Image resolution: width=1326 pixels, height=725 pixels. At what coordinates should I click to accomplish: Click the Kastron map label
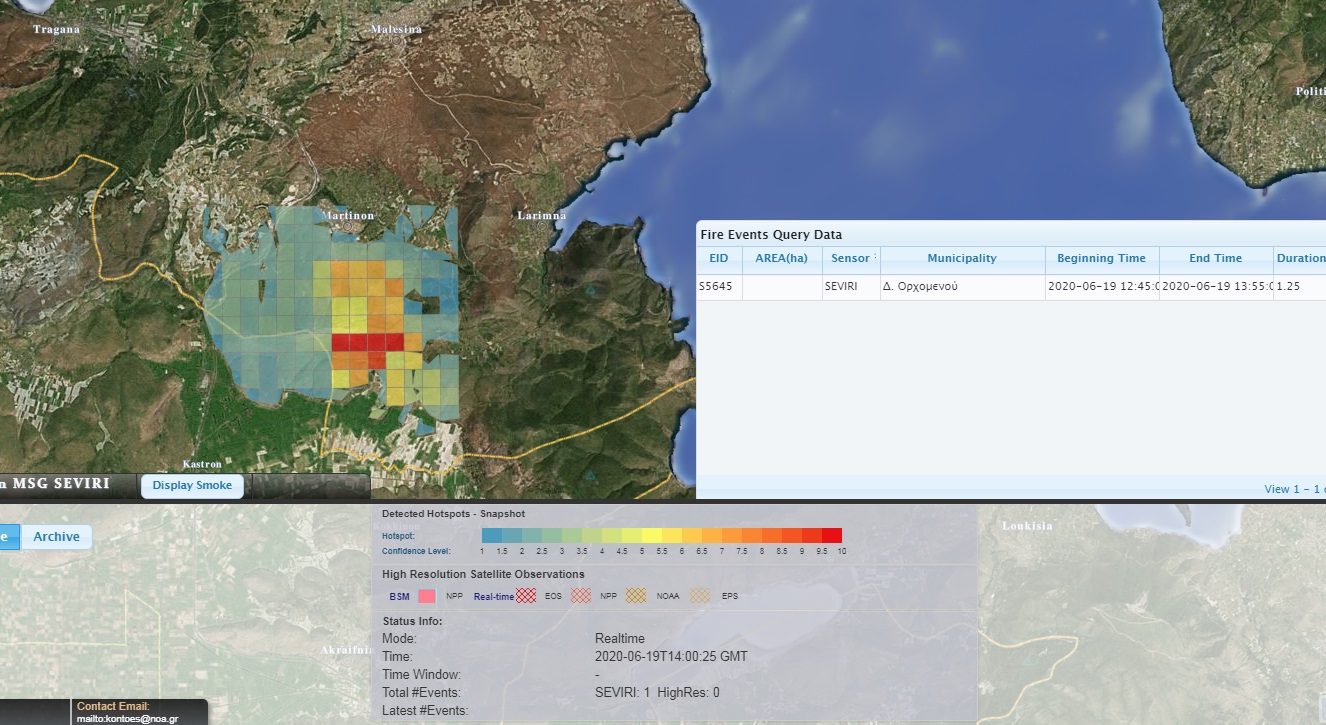203,464
